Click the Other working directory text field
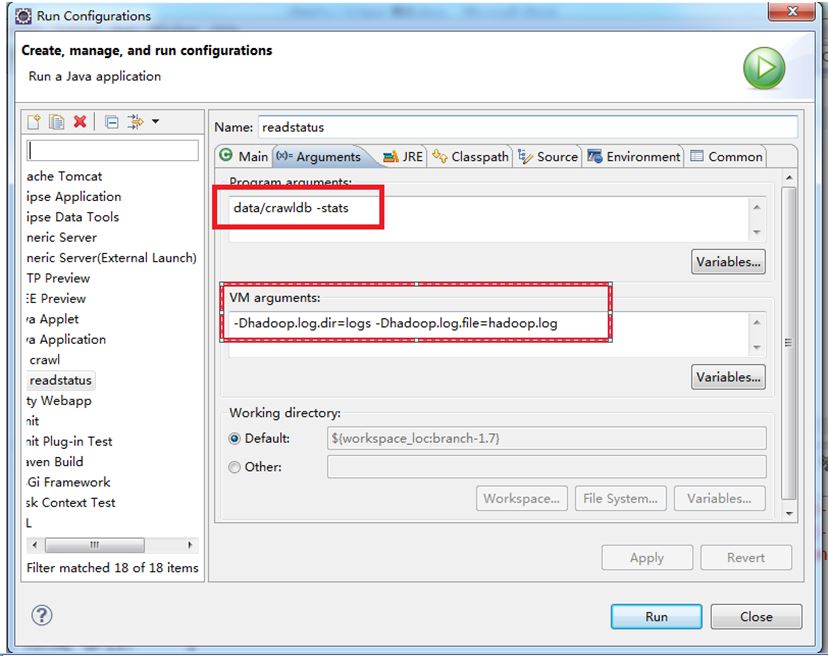 click(x=547, y=467)
